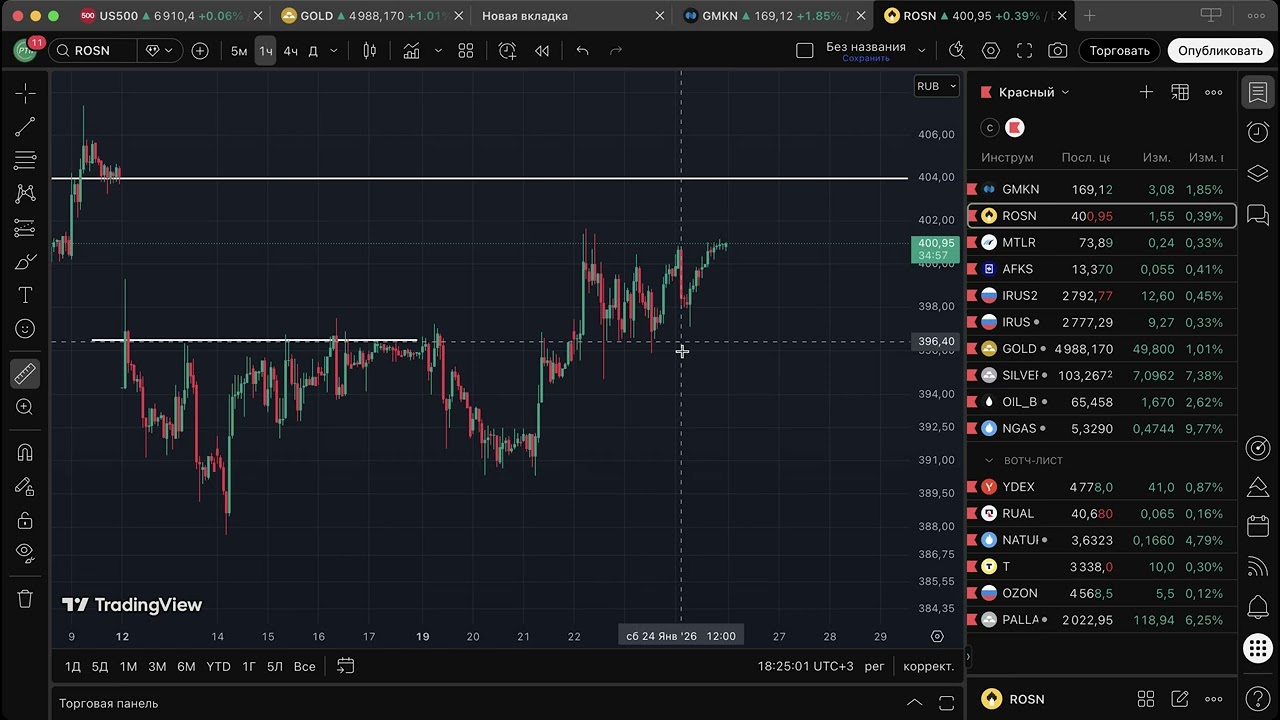Open indicator templates grid
This screenshot has width=1280, height=720.
click(x=466, y=51)
